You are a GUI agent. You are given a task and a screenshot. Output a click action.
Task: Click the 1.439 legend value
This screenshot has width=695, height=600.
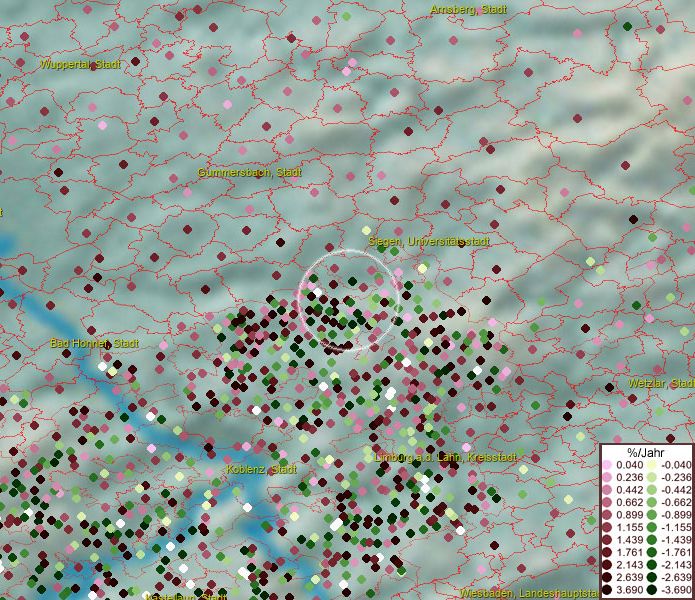(629, 540)
